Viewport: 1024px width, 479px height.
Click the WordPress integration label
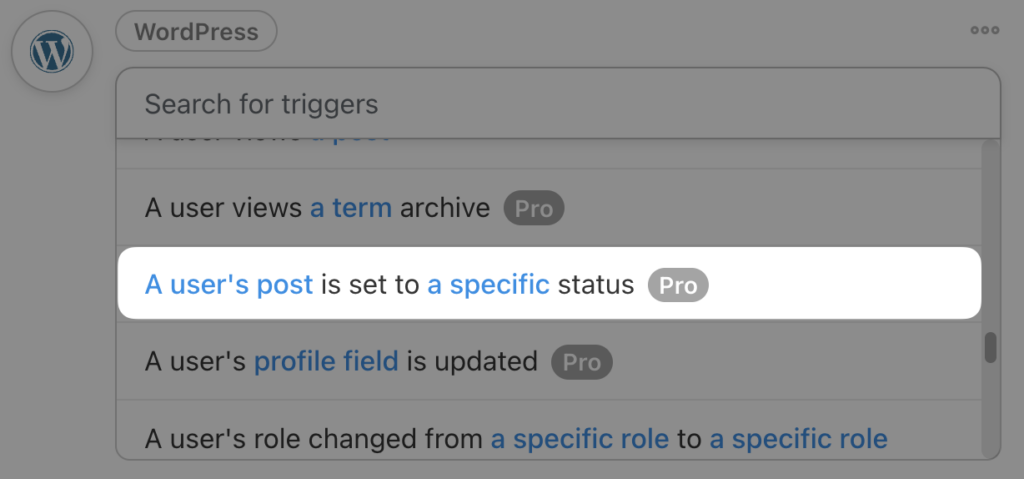(x=197, y=31)
